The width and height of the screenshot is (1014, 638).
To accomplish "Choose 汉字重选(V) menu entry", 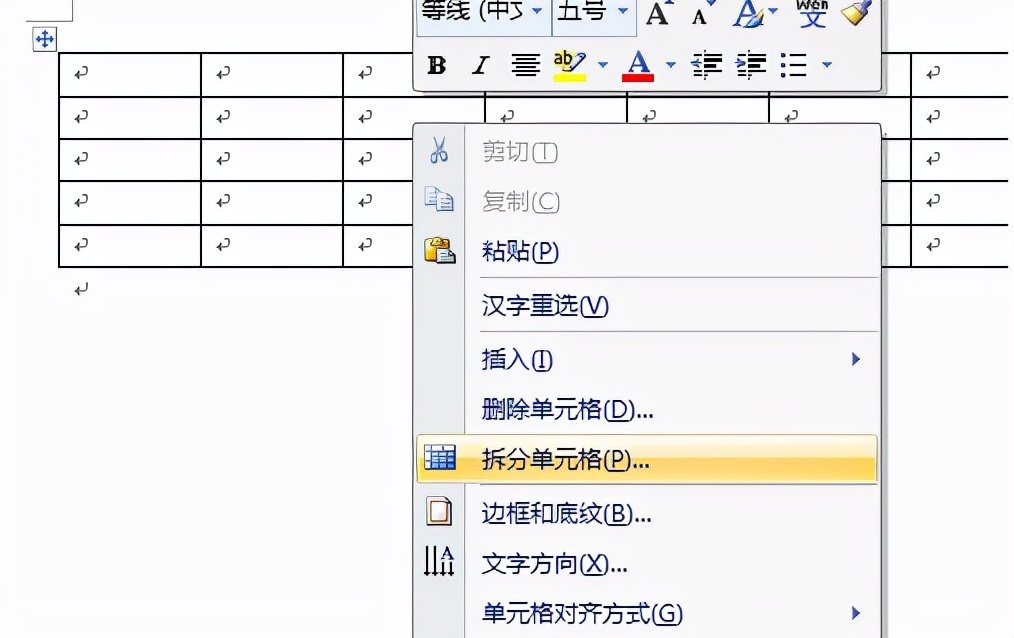I will 647,305.
